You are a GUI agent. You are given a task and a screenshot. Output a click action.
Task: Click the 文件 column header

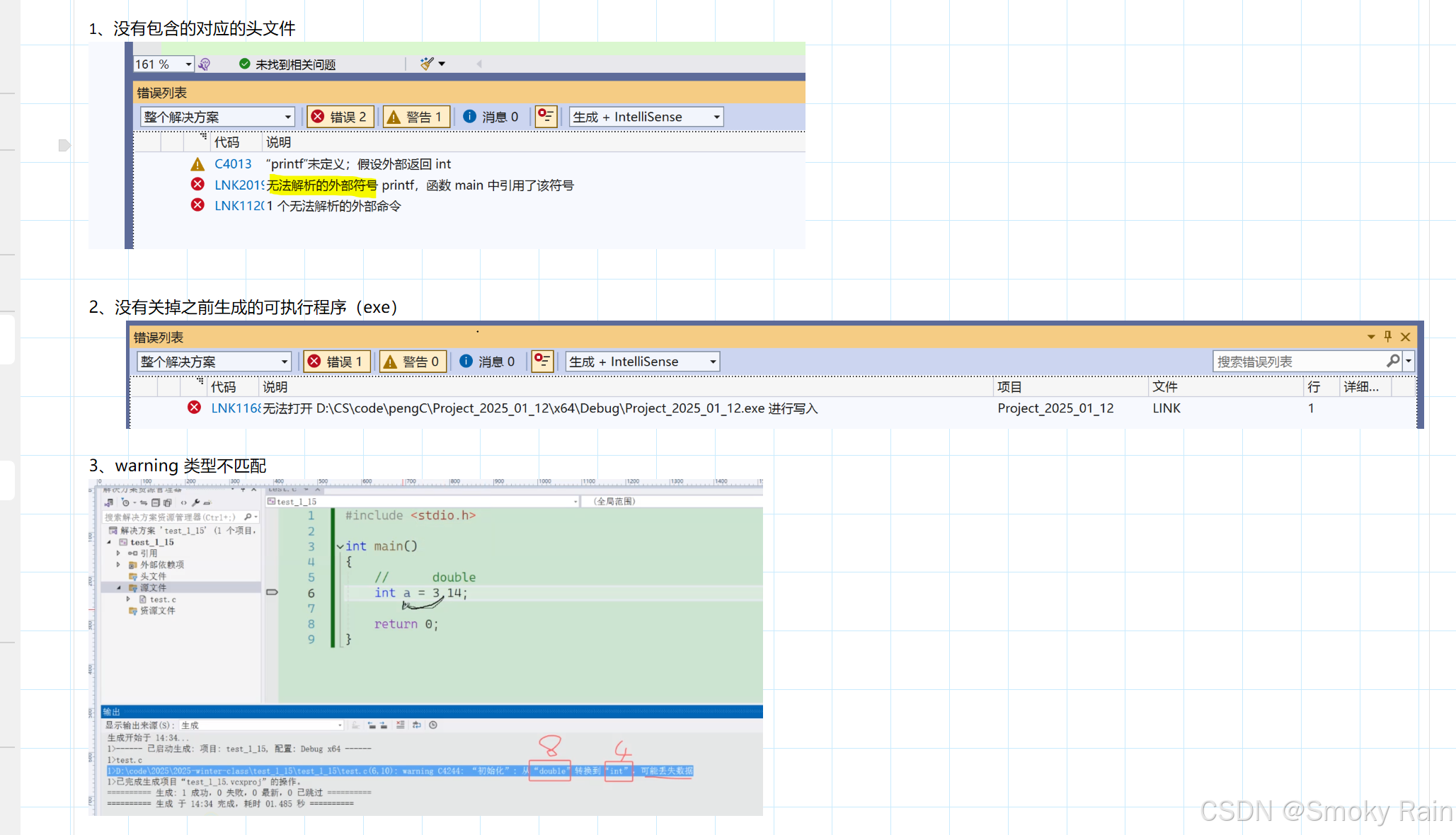pos(1164,387)
